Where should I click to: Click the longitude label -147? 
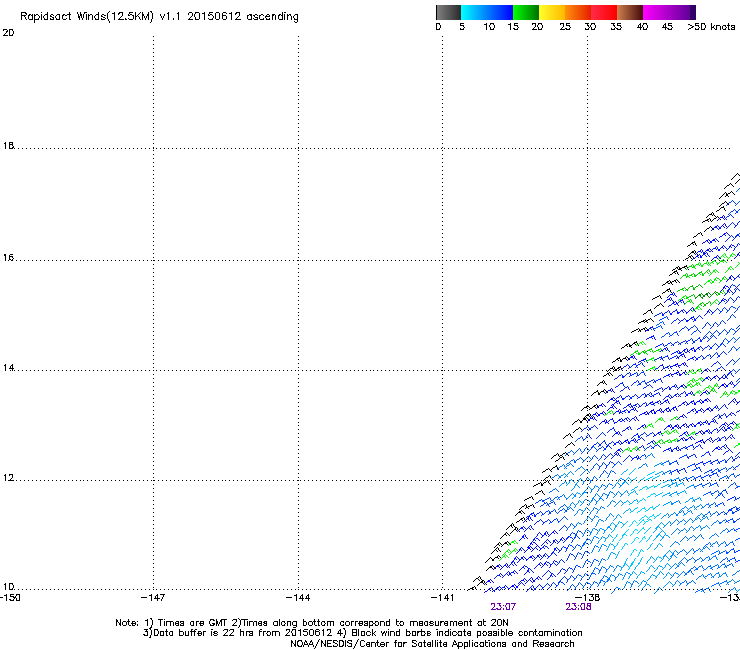153,598
